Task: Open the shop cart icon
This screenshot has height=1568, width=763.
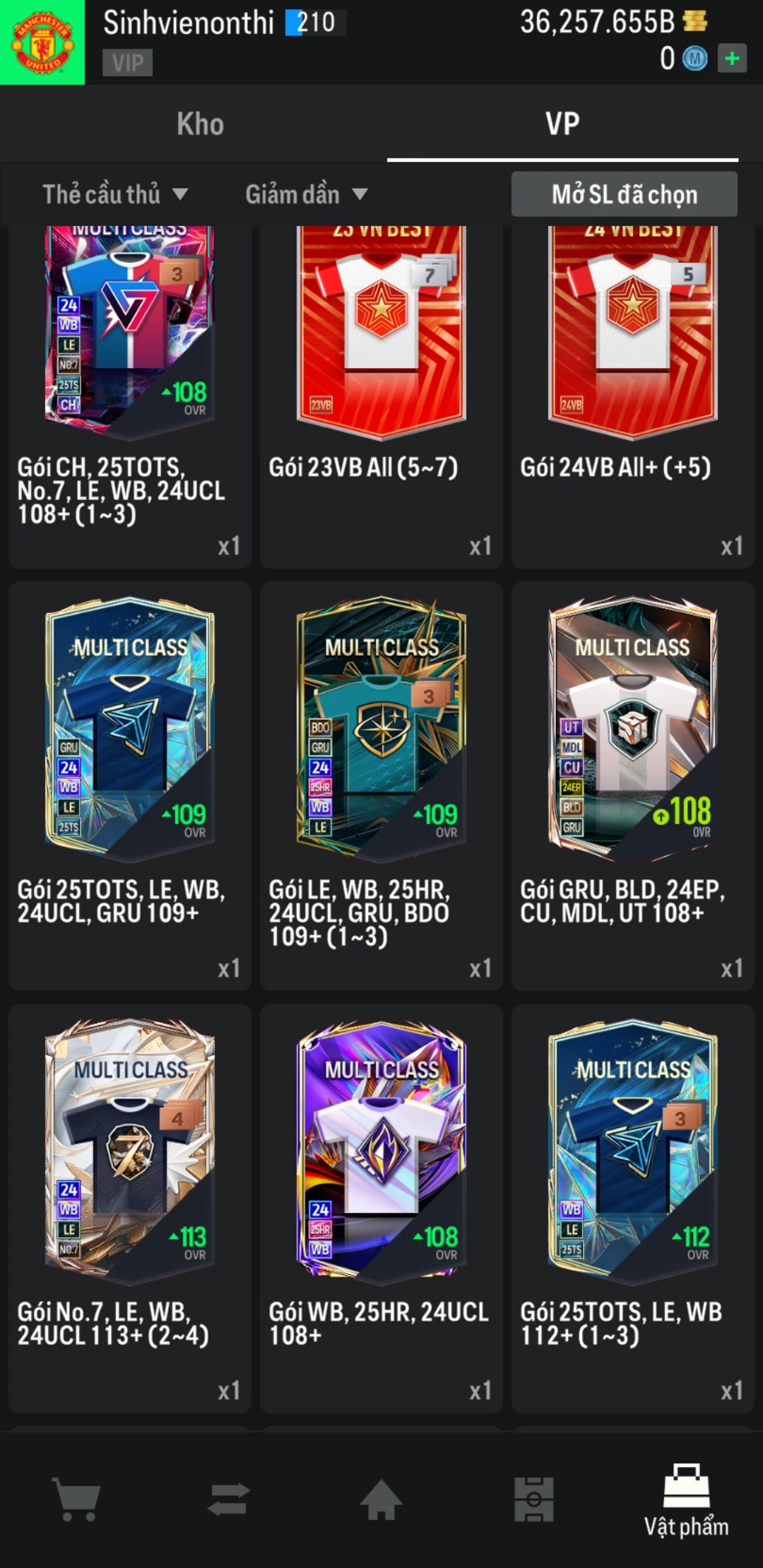Action: (x=76, y=1499)
